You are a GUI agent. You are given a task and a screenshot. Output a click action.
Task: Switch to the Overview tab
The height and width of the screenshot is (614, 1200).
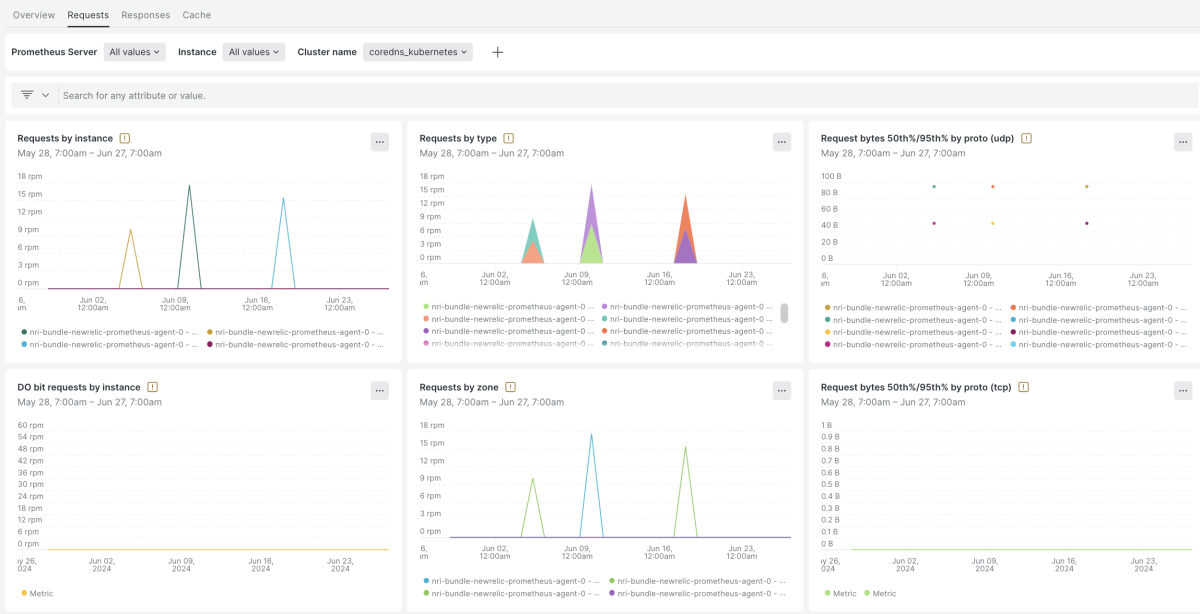pyautogui.click(x=34, y=15)
